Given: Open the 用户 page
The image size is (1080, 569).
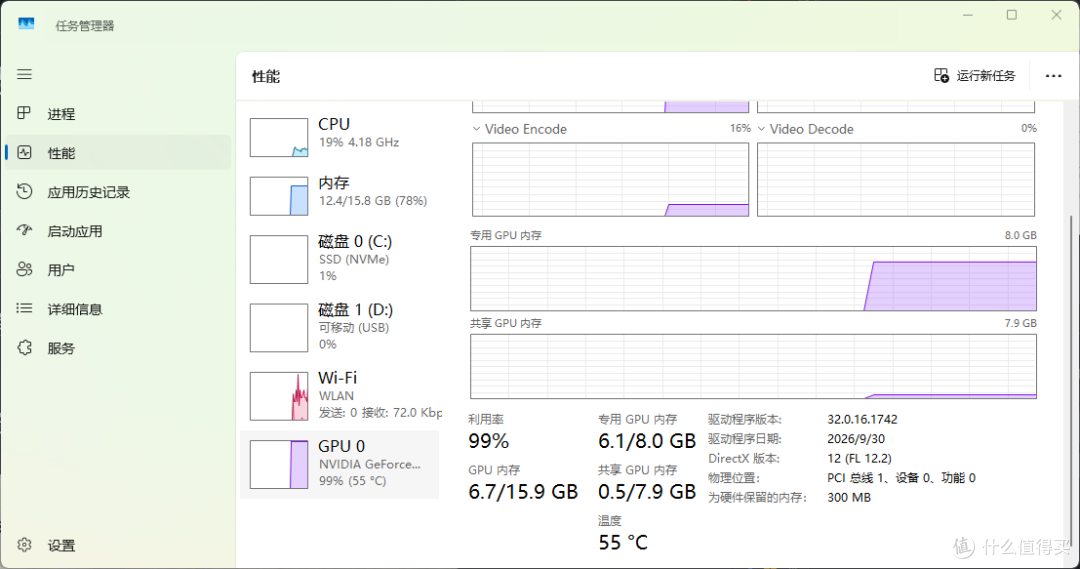Looking at the screenshot, I should pyautogui.click(x=118, y=270).
